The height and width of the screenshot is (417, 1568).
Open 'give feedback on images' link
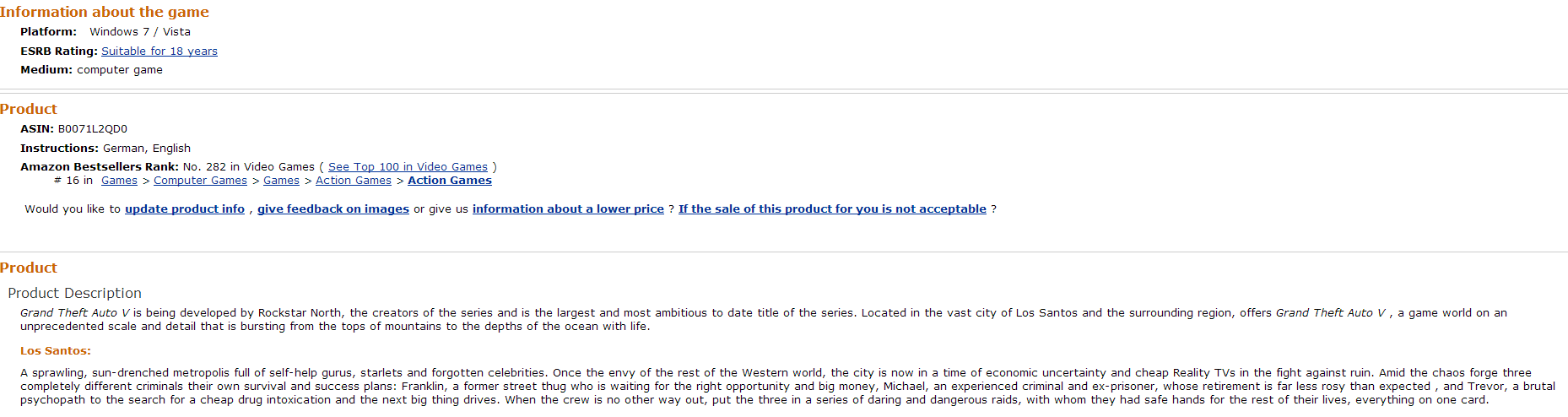(x=333, y=209)
